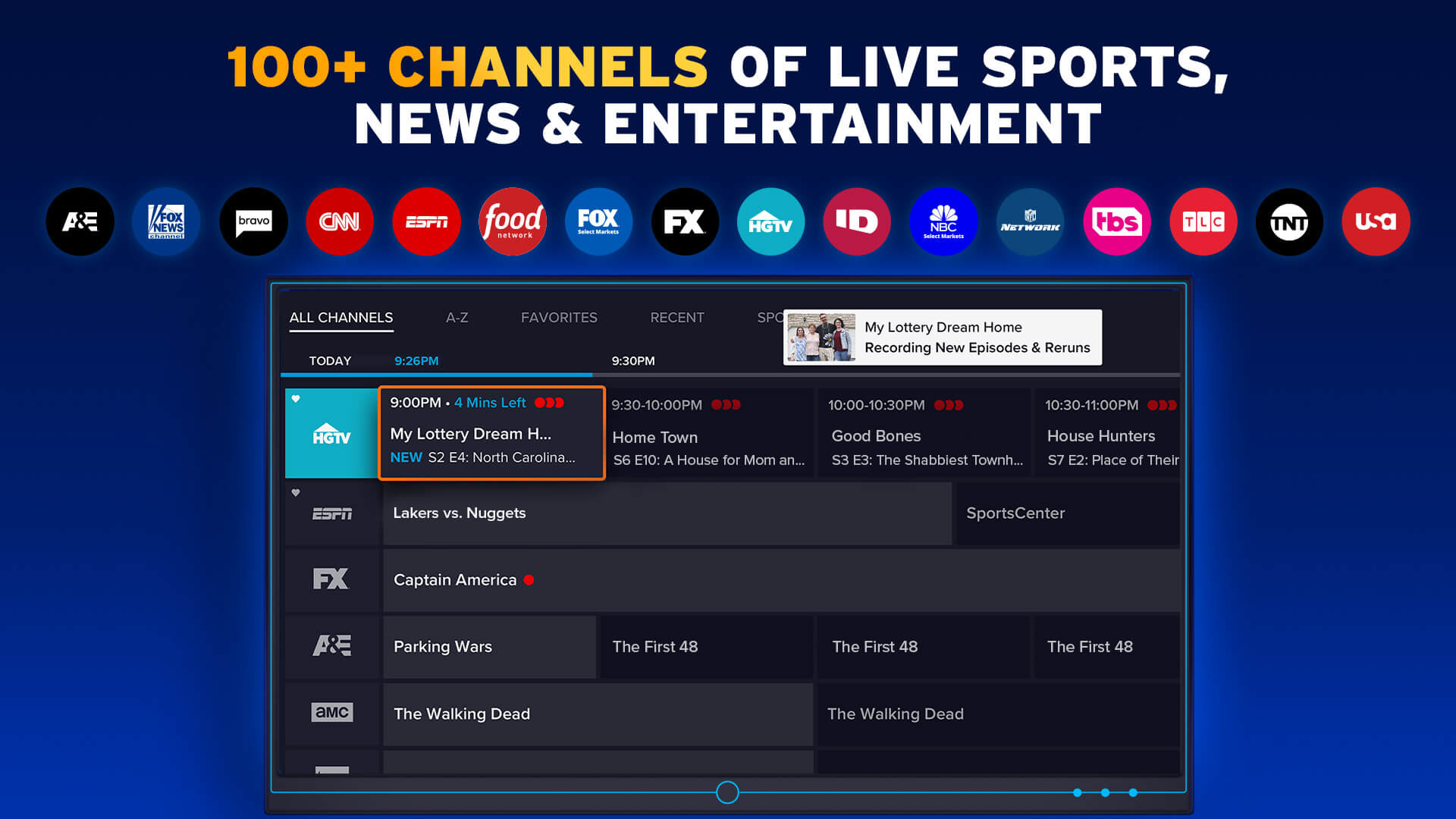Unfavorite ESPN using its heart toggle

click(x=294, y=493)
